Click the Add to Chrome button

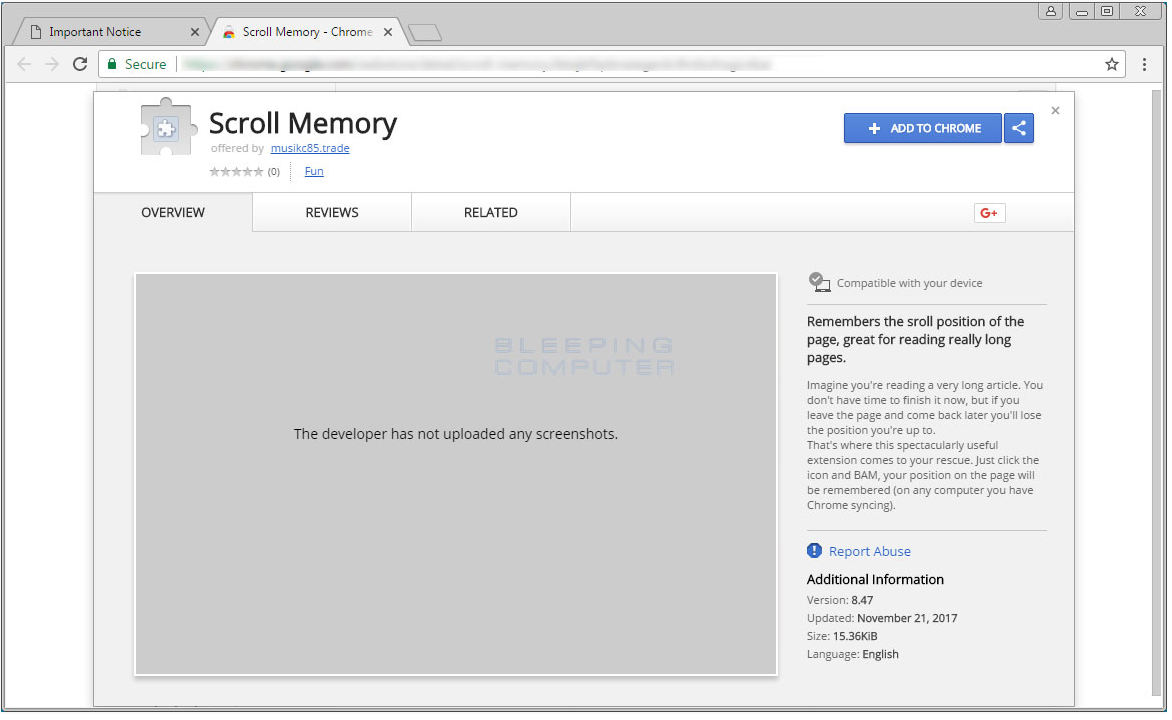click(x=922, y=128)
